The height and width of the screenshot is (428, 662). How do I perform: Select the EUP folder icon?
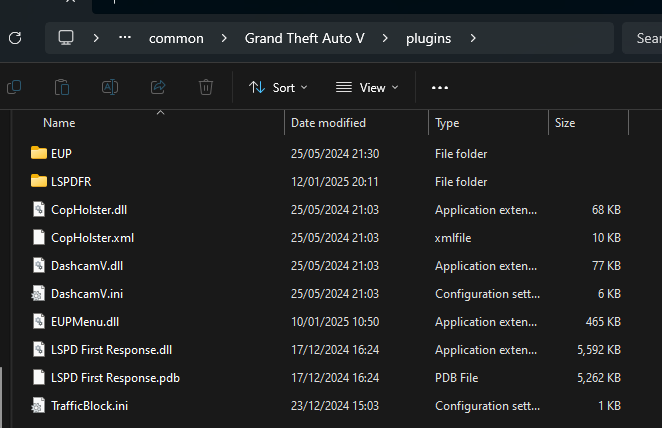(x=39, y=153)
